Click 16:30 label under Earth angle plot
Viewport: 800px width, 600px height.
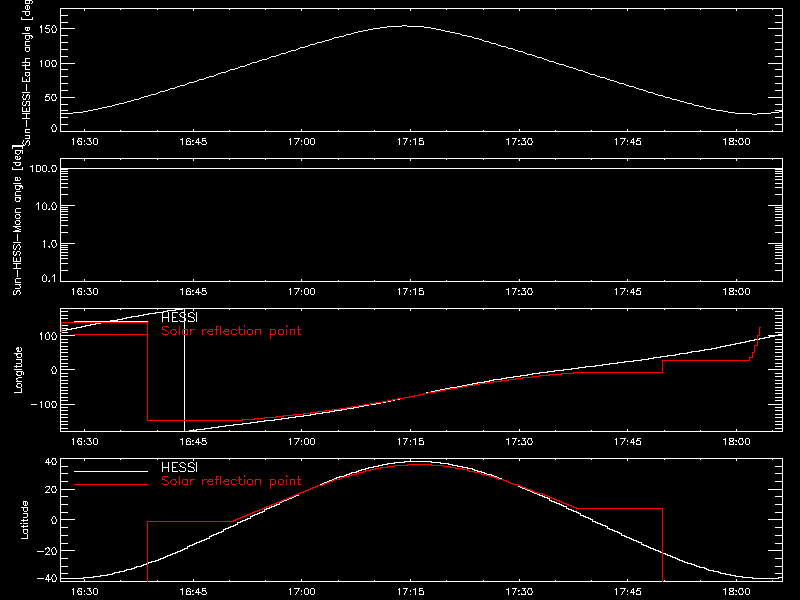coord(85,142)
